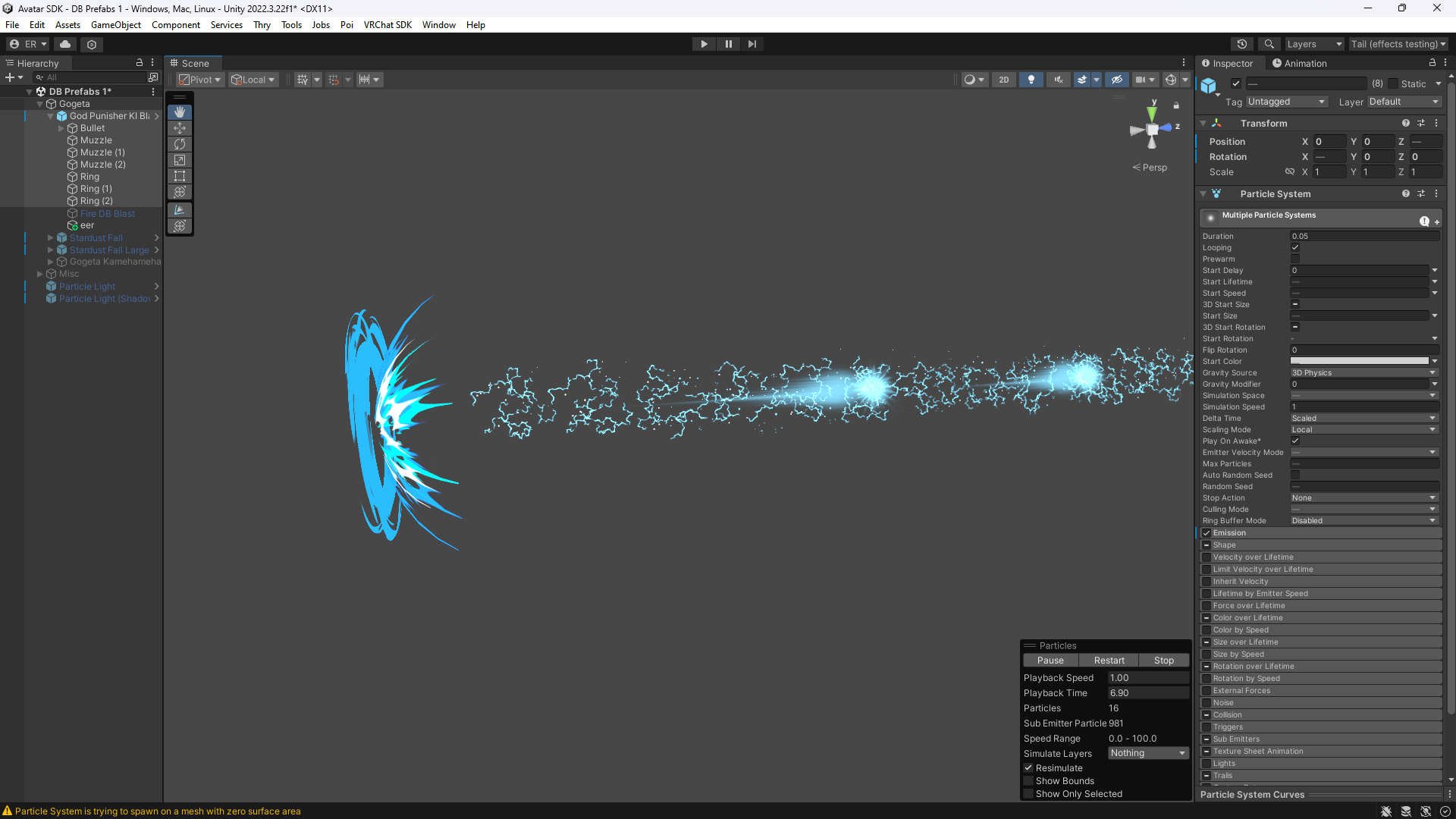
Task: Click the Play mode button
Action: (704, 44)
